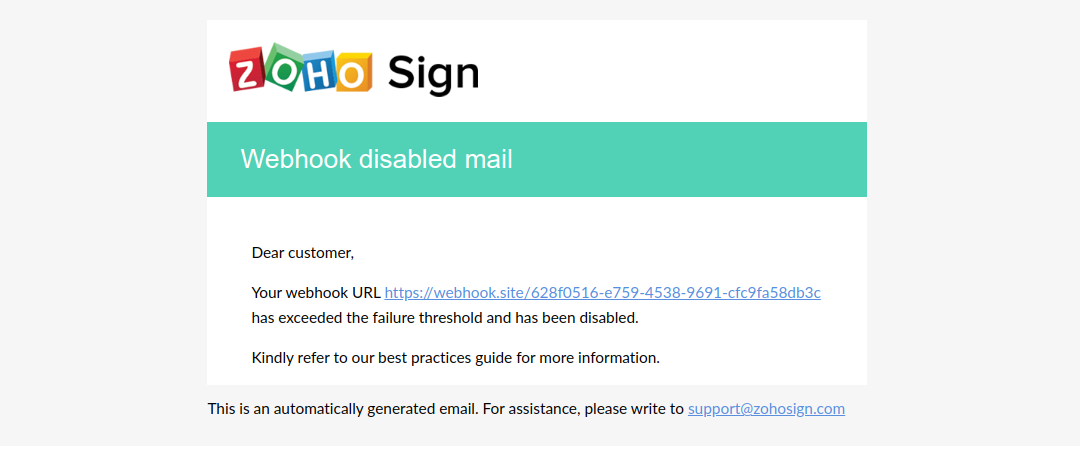
Task: Click the Dear customer greeting text
Action: point(302,253)
